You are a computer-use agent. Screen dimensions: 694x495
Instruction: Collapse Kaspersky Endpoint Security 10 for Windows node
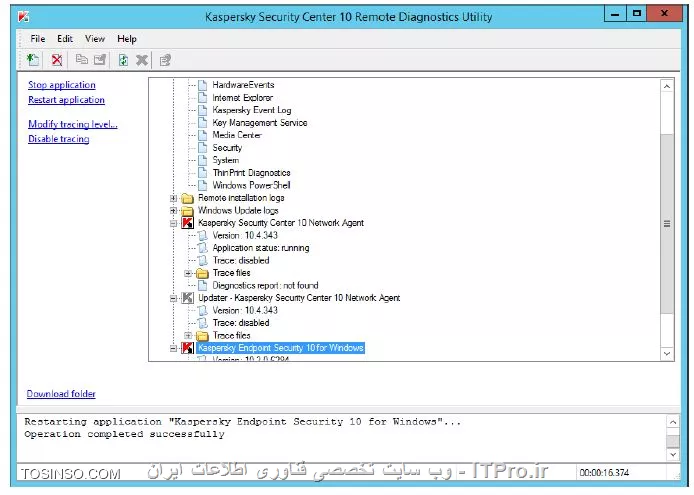[174, 348]
